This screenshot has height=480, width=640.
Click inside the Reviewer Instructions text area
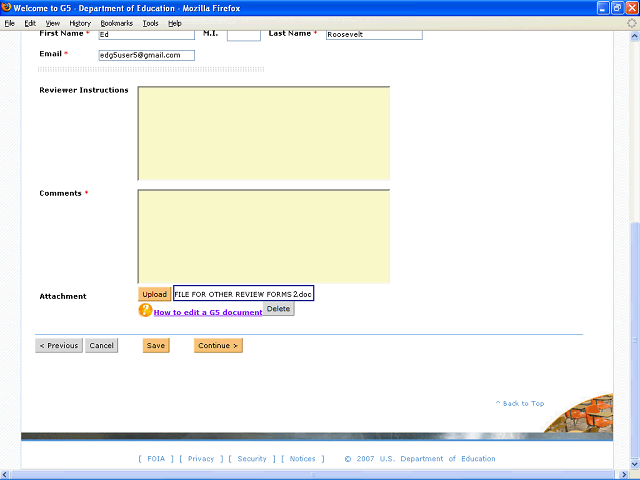(264, 133)
